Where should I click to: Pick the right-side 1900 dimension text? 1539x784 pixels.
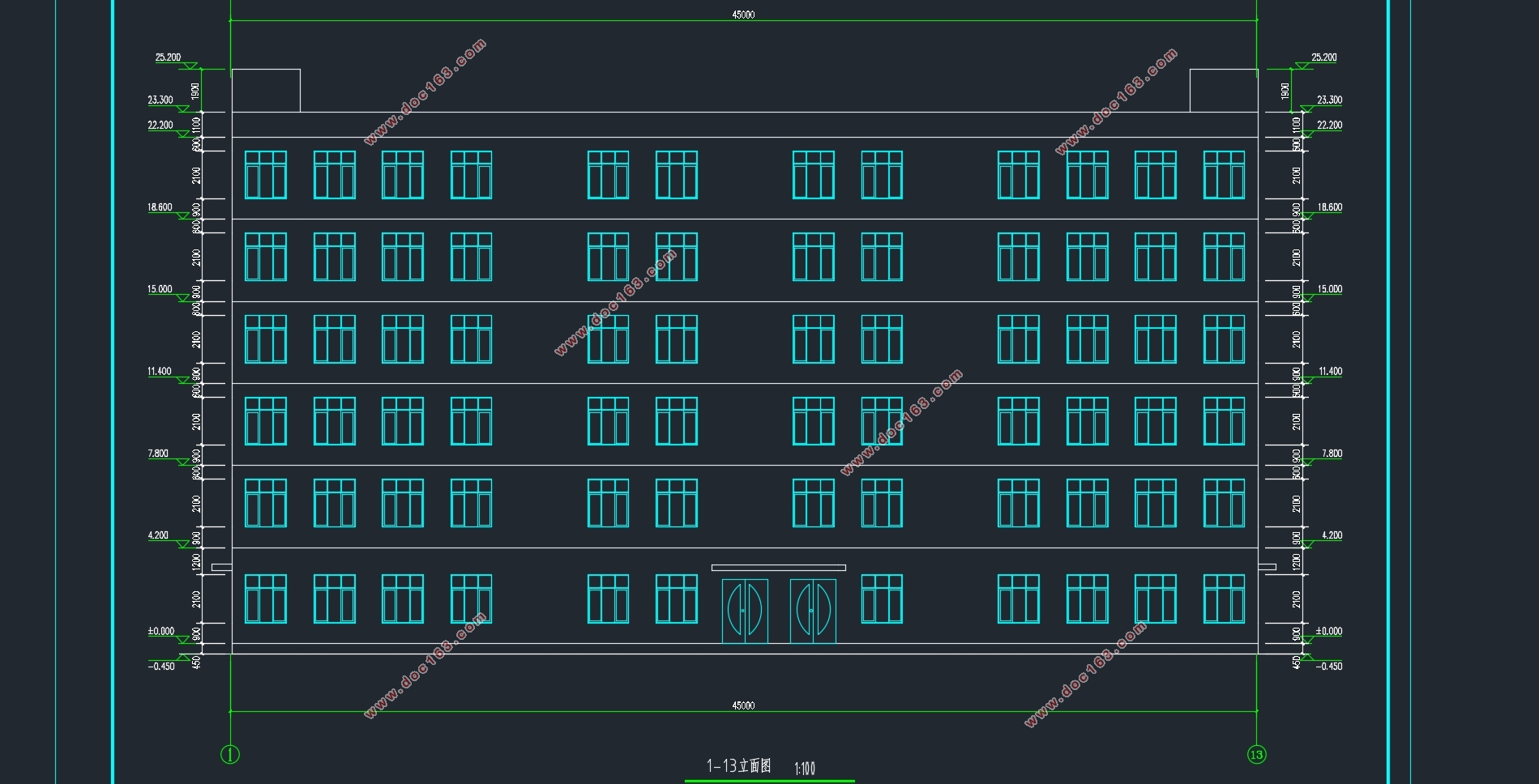click(x=1285, y=91)
